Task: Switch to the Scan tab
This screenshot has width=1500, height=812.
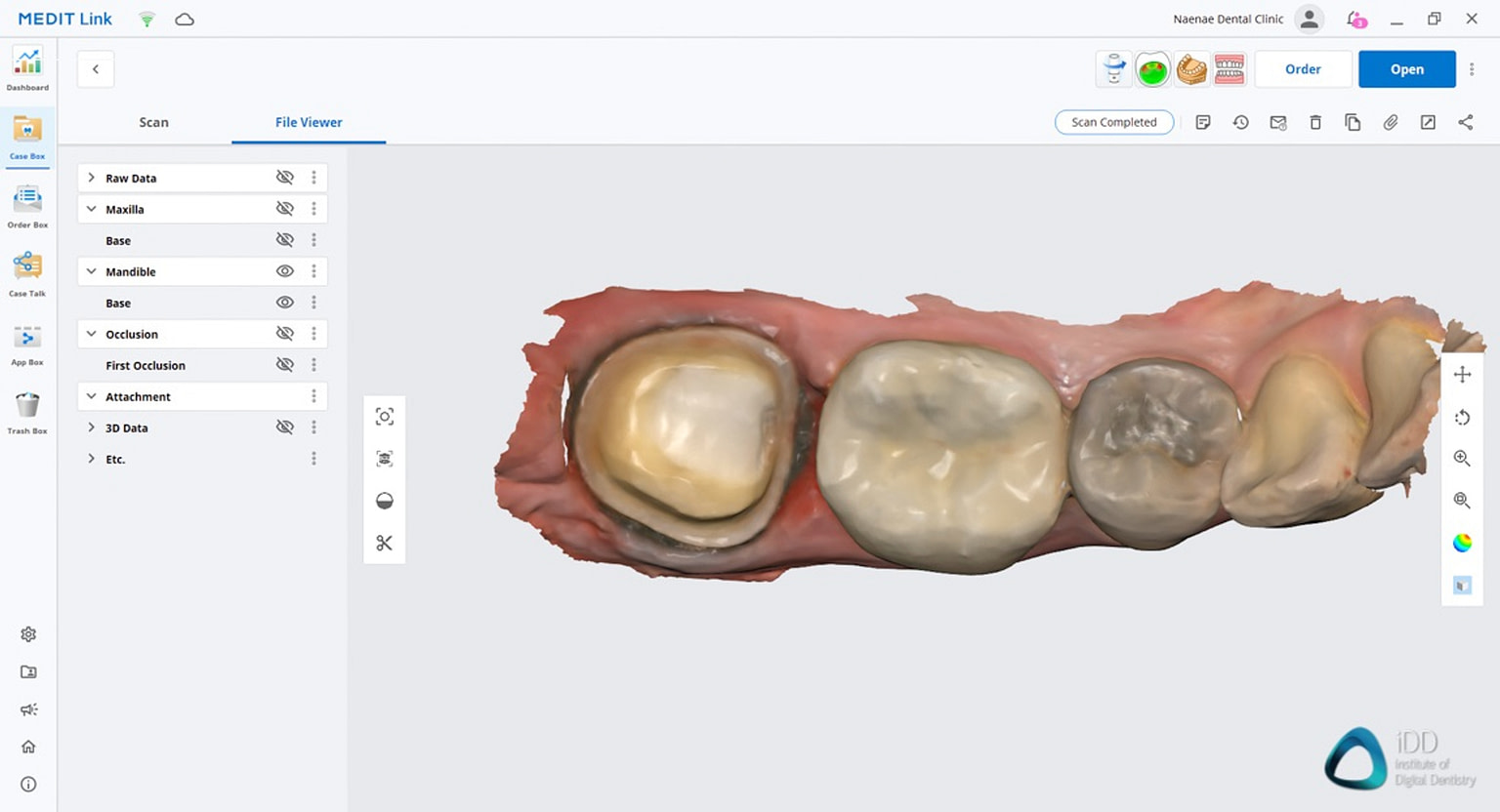Action: 153,122
